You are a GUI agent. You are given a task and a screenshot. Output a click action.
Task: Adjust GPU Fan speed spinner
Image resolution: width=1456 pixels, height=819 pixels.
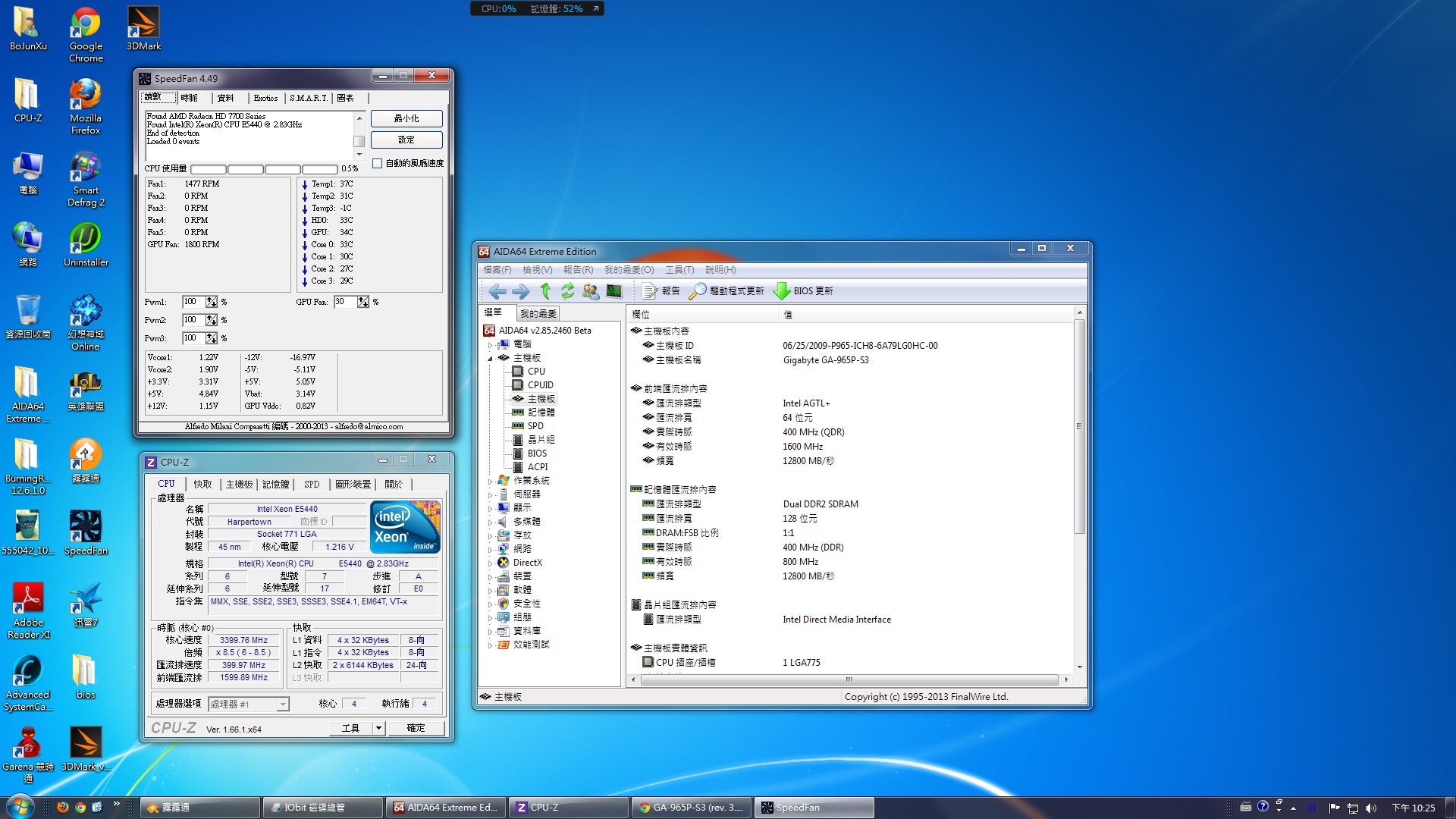(363, 302)
